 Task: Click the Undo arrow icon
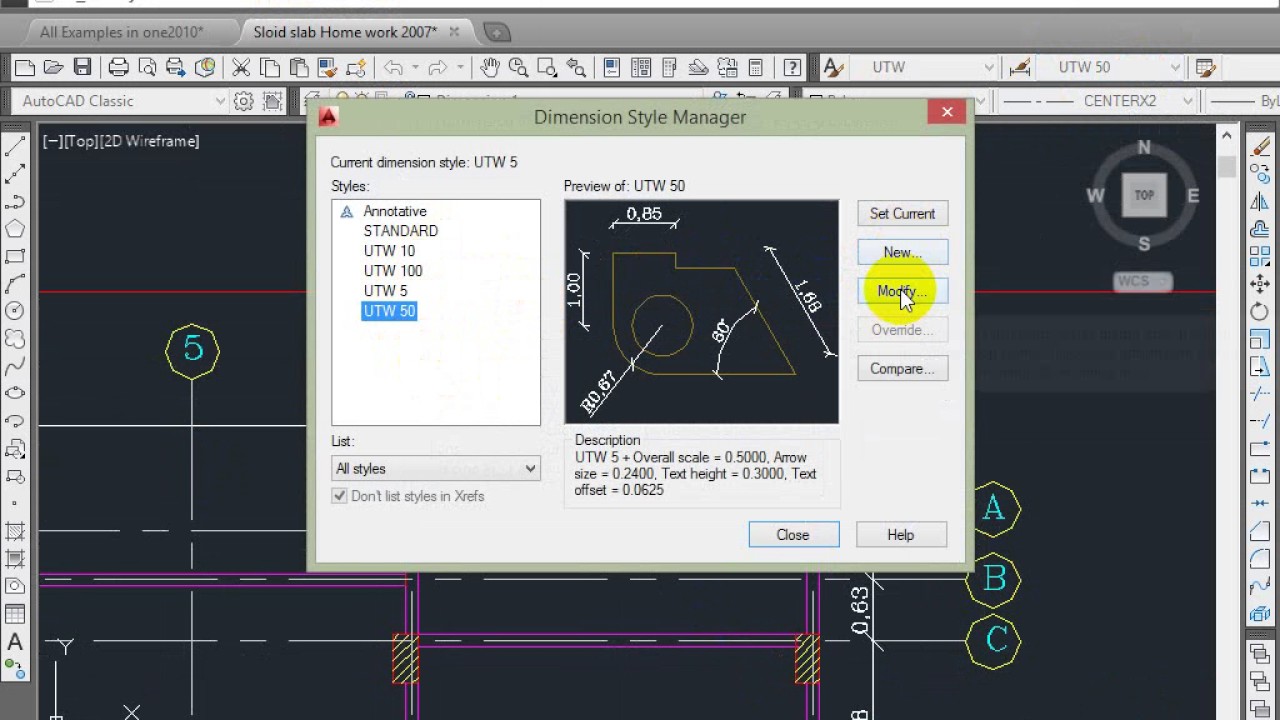(x=393, y=68)
